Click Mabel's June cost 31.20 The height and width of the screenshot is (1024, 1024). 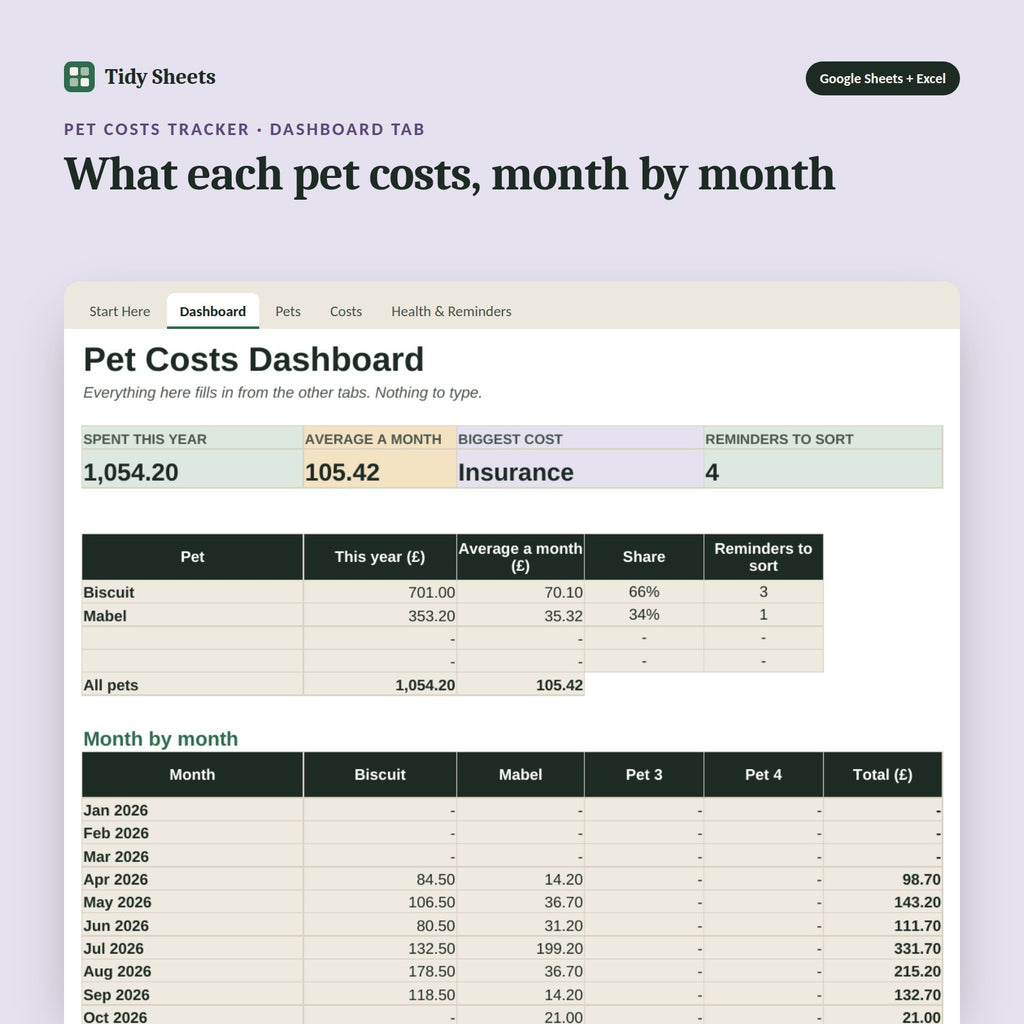520,925
